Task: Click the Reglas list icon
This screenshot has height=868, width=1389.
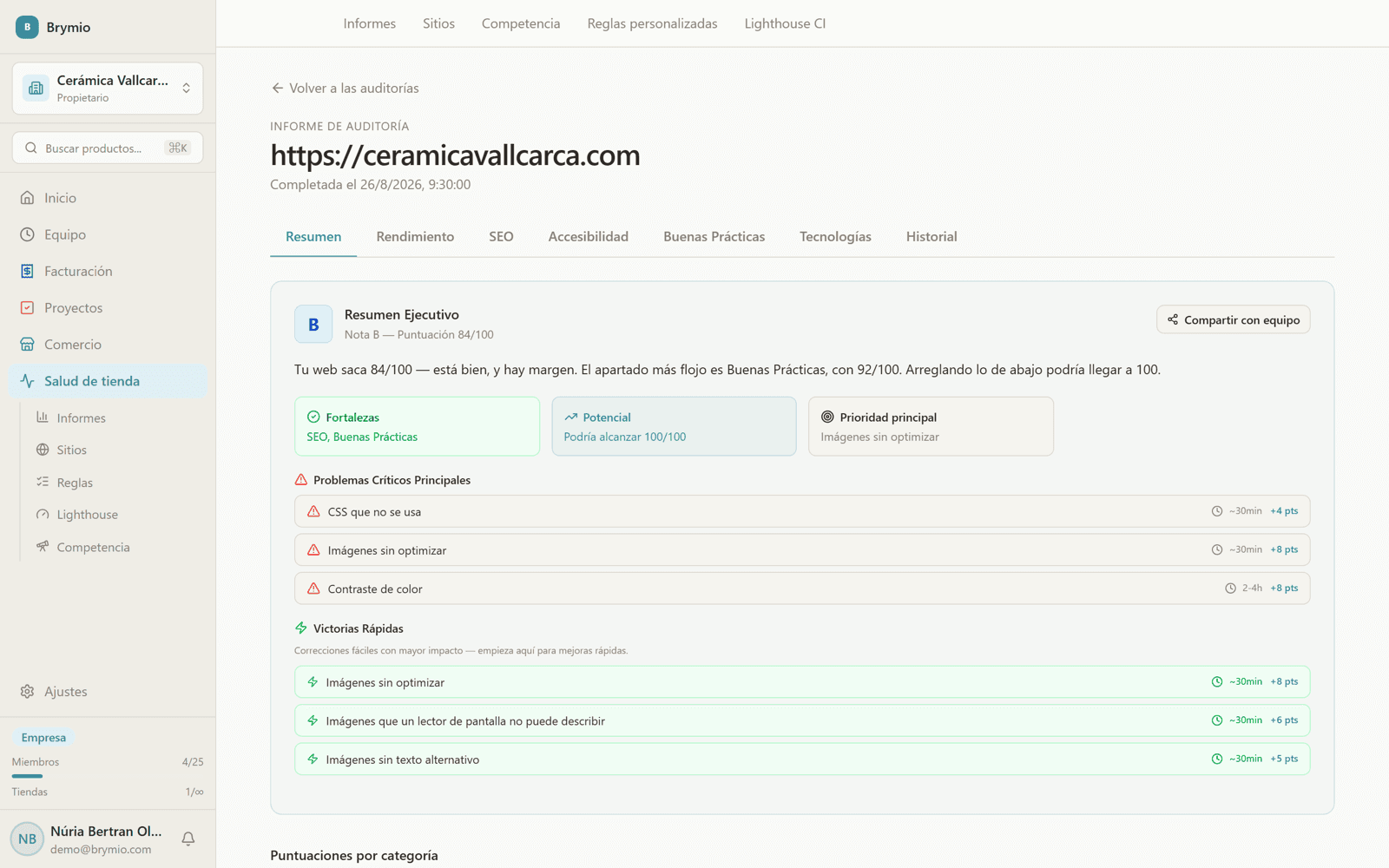Action: click(x=43, y=482)
